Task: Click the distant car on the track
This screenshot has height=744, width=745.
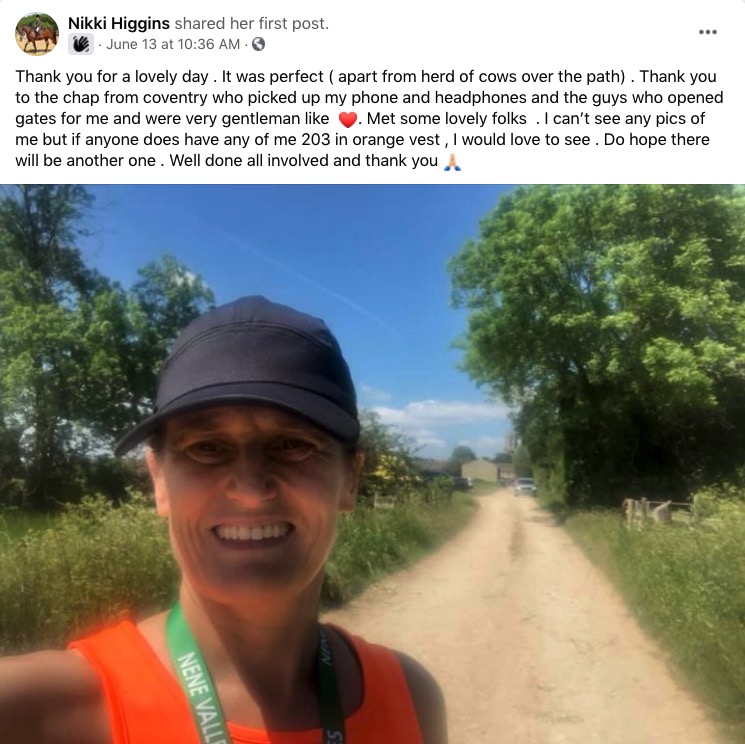Action: (525, 486)
